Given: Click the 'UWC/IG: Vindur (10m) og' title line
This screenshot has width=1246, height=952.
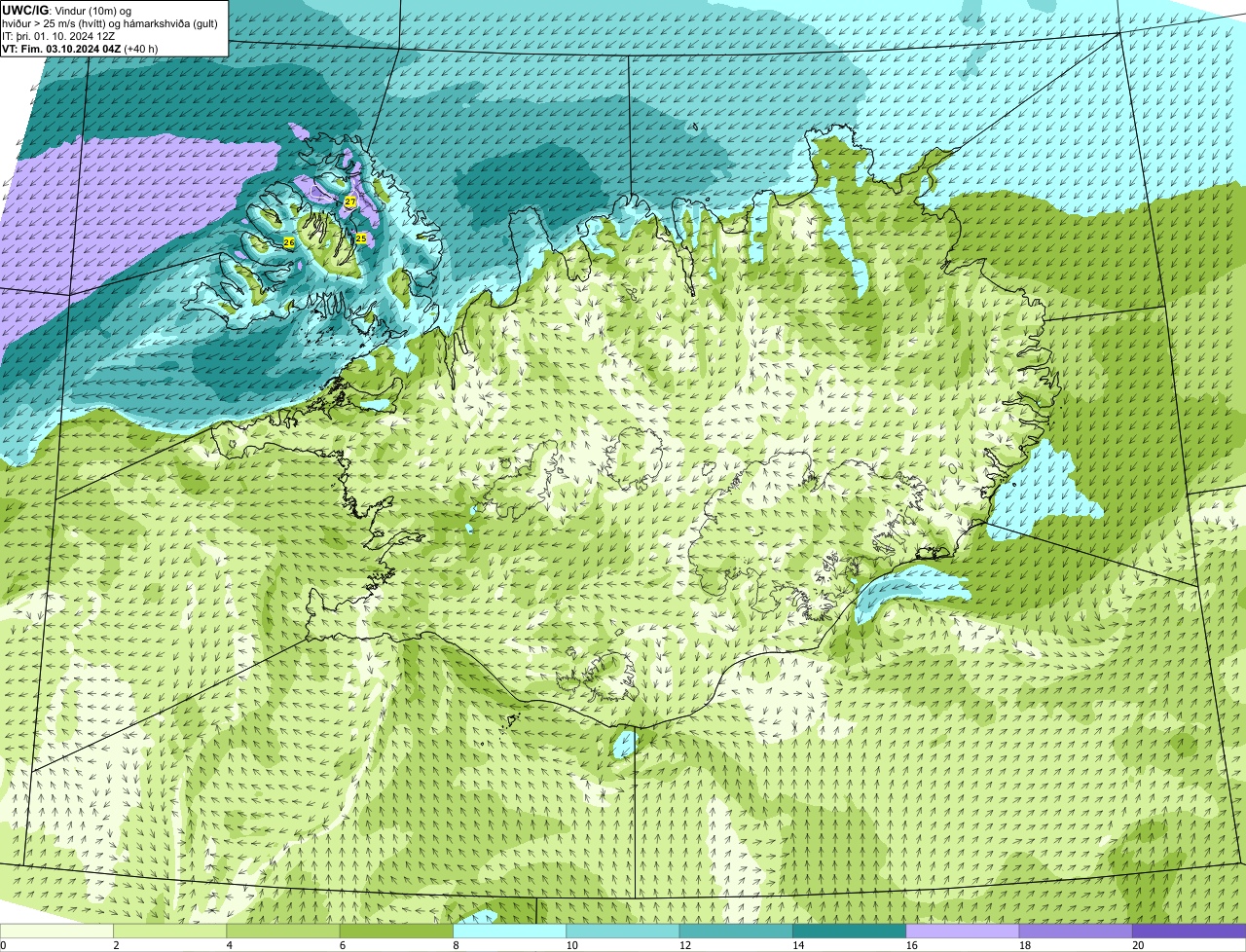Looking at the screenshot, I should pyautogui.click(x=66, y=11).
